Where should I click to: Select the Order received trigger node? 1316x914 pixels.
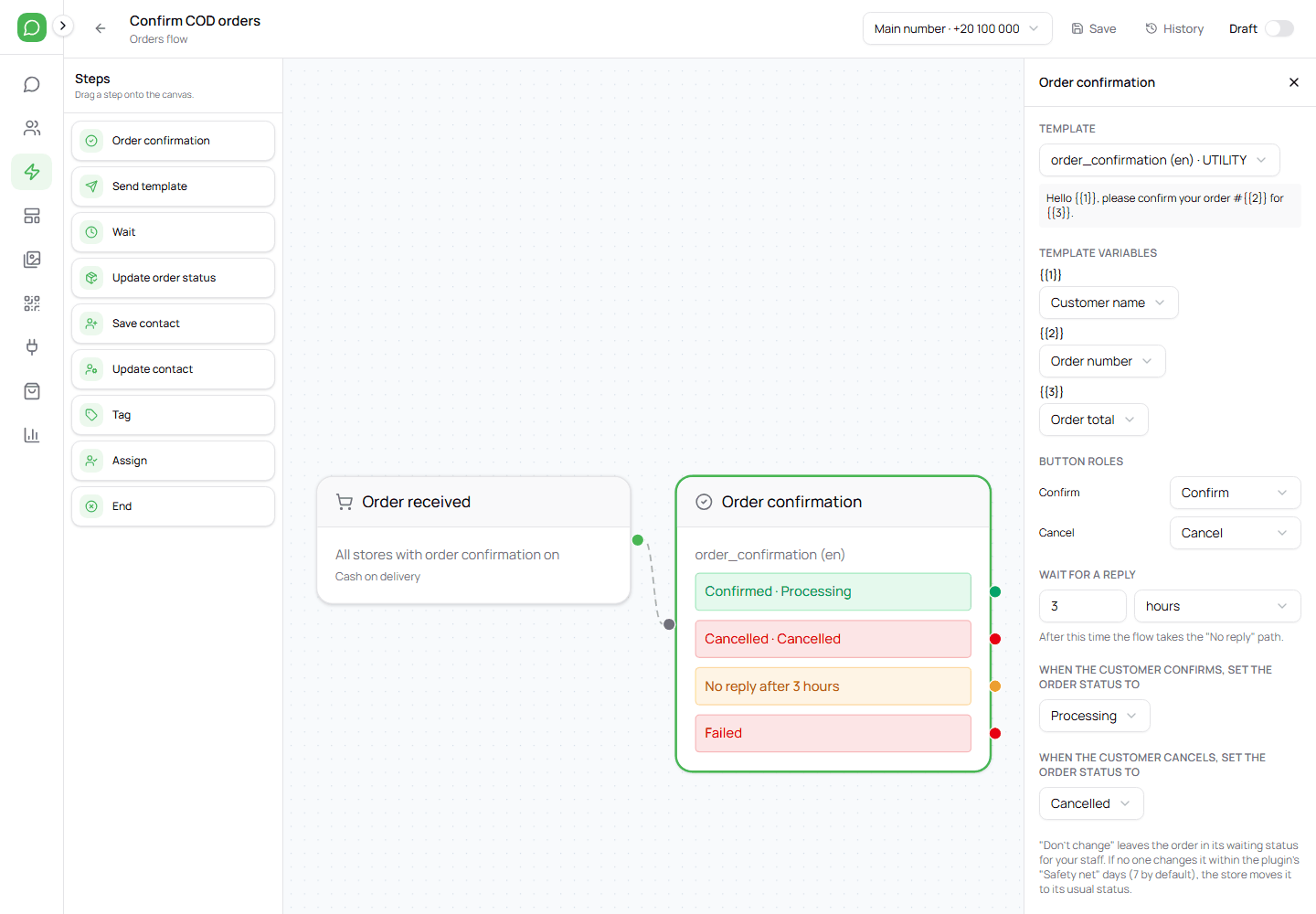pyautogui.click(x=473, y=540)
